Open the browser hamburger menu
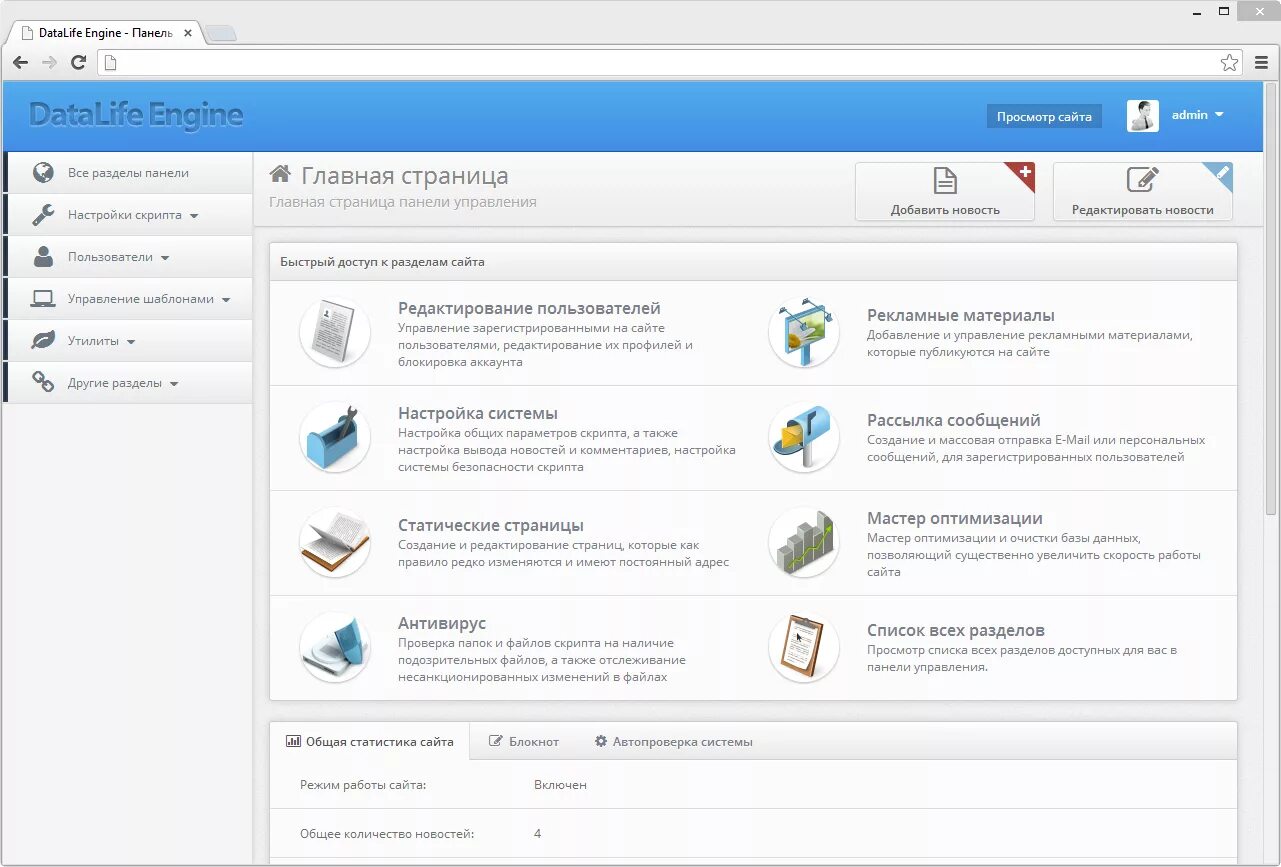Image resolution: width=1281 pixels, height=867 pixels. [x=1261, y=63]
